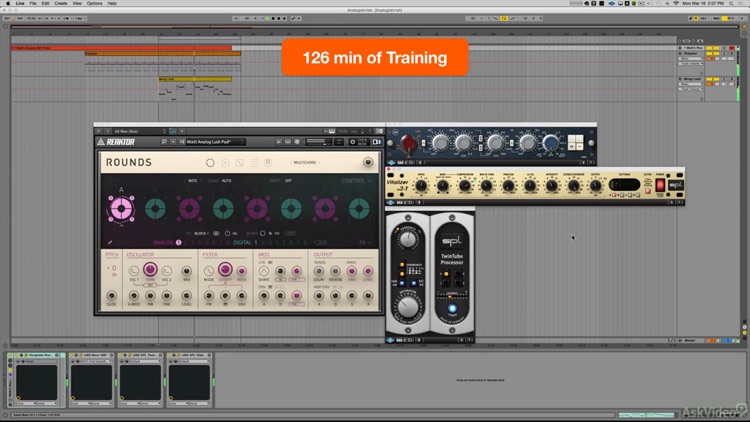Image resolution: width=750 pixels, height=422 pixels.
Task: Toggle the Vitalizer red POWER switch
Action: (660, 185)
